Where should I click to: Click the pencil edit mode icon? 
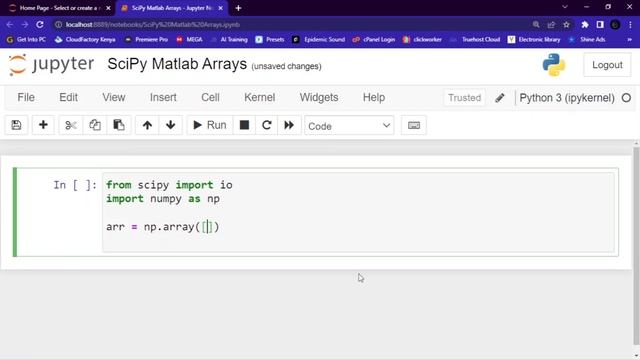[x=500, y=98]
